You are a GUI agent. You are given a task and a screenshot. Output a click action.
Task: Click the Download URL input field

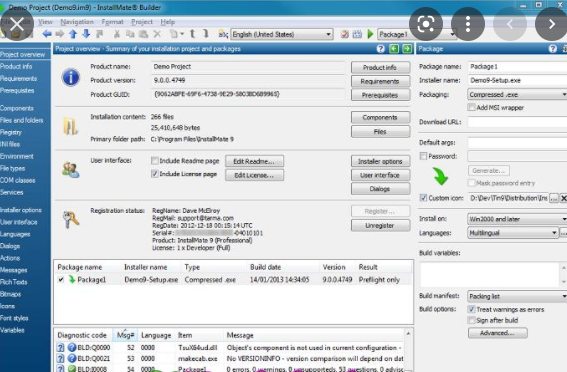pyautogui.click(x=517, y=122)
